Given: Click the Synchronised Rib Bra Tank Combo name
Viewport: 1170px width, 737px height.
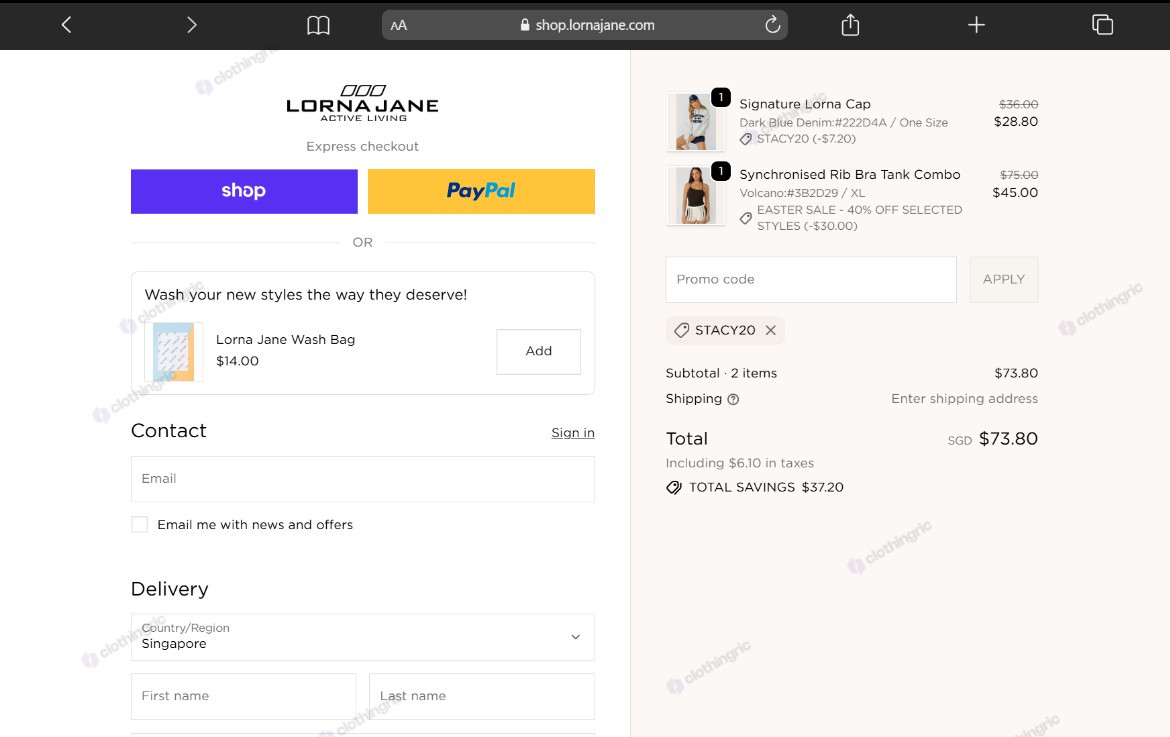Looking at the screenshot, I should pos(850,175).
